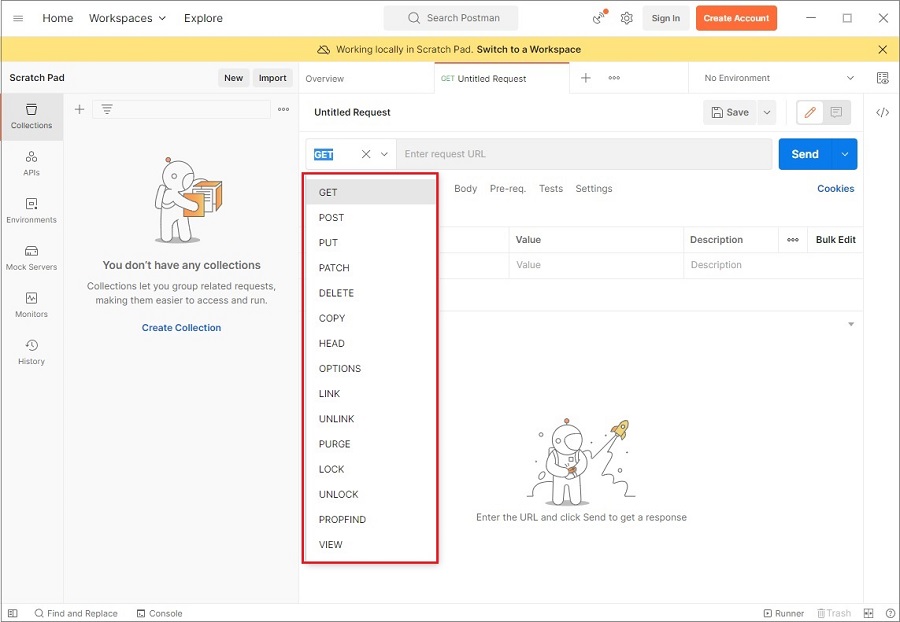Switch to the Body tab

465,189
